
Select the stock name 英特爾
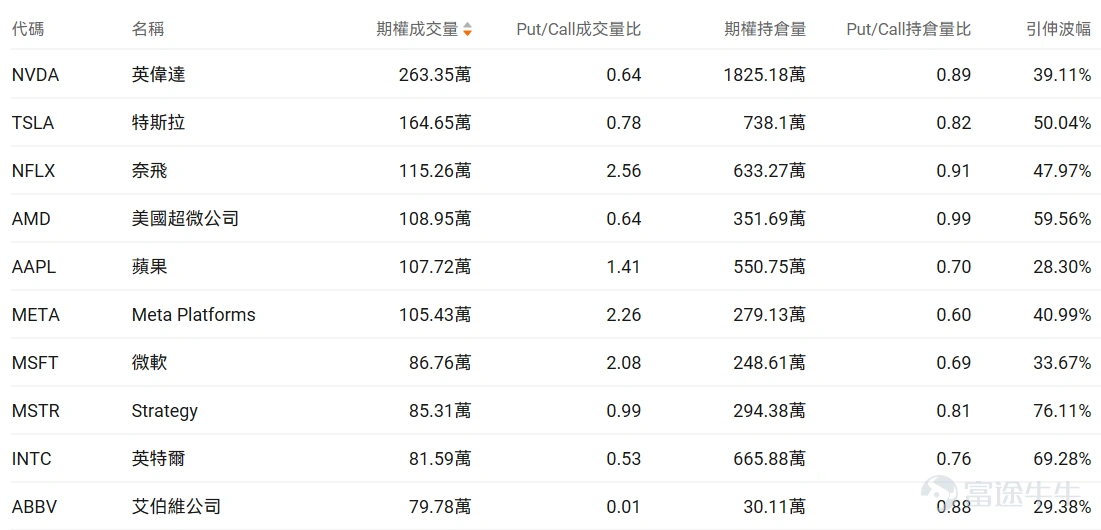tap(159, 459)
